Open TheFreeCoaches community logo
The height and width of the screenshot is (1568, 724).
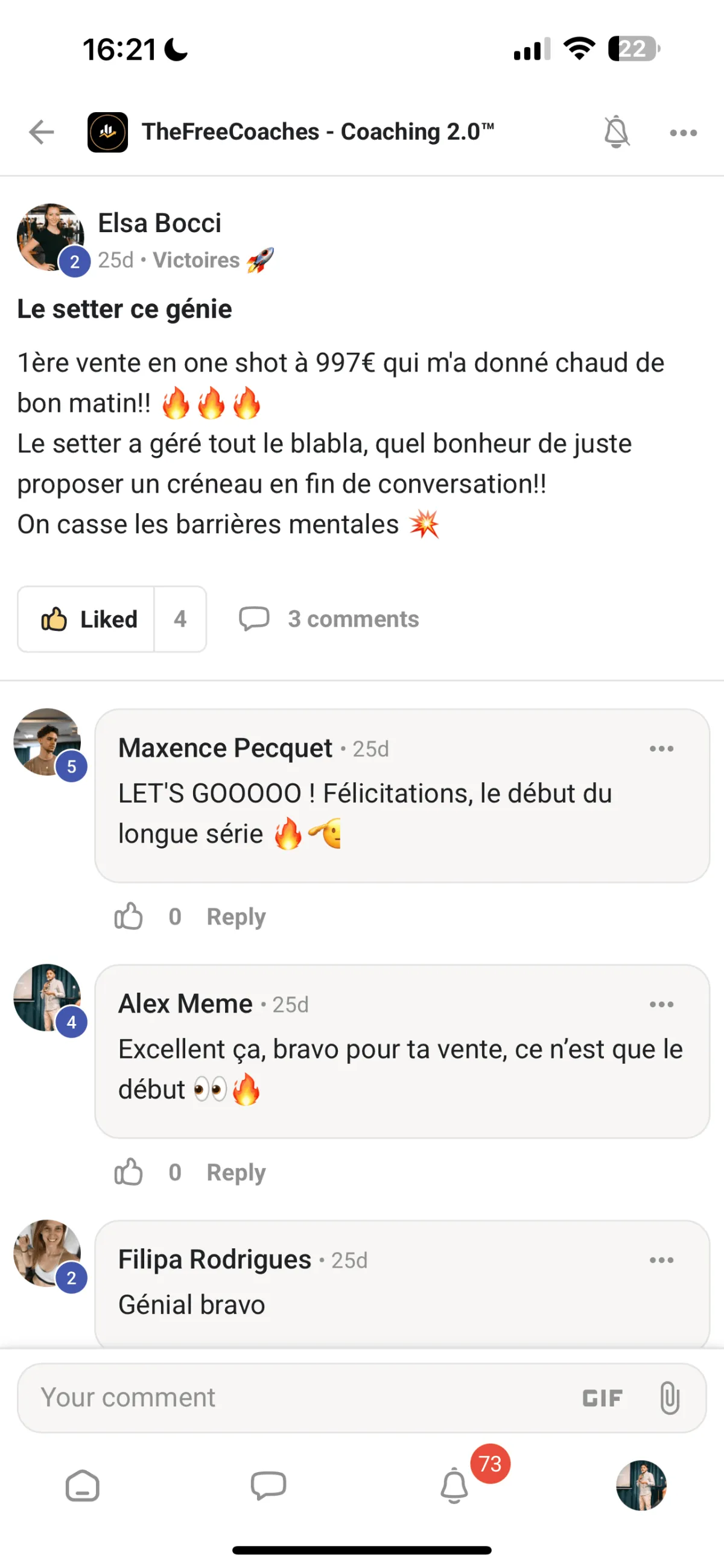[108, 132]
